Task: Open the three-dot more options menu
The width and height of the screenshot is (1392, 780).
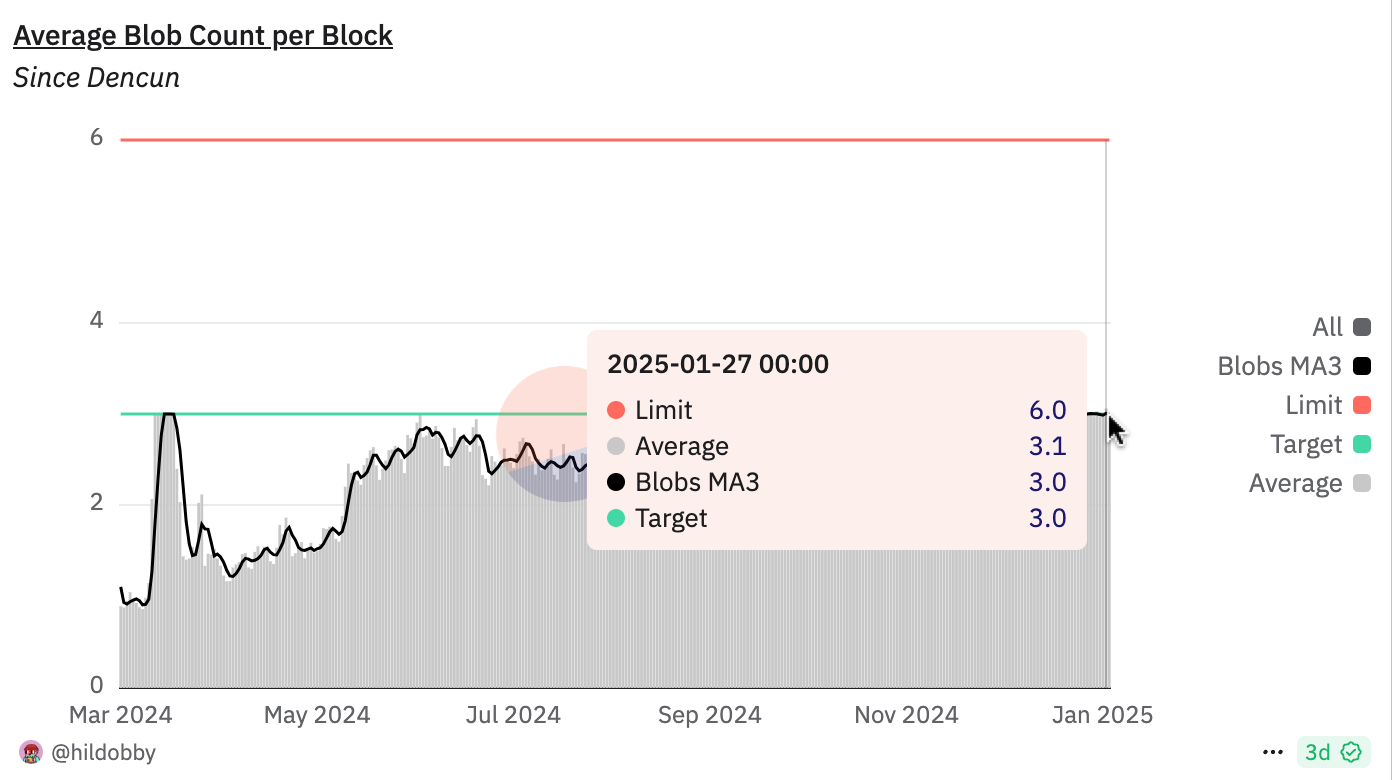Action: pos(1272,752)
